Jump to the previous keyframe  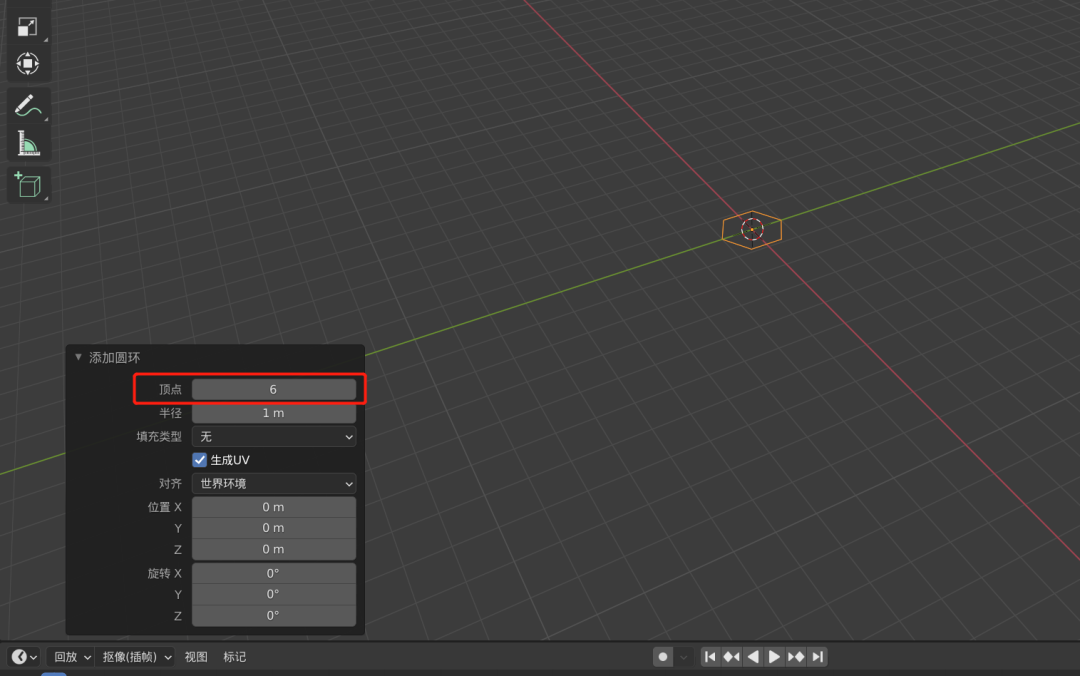pos(731,657)
